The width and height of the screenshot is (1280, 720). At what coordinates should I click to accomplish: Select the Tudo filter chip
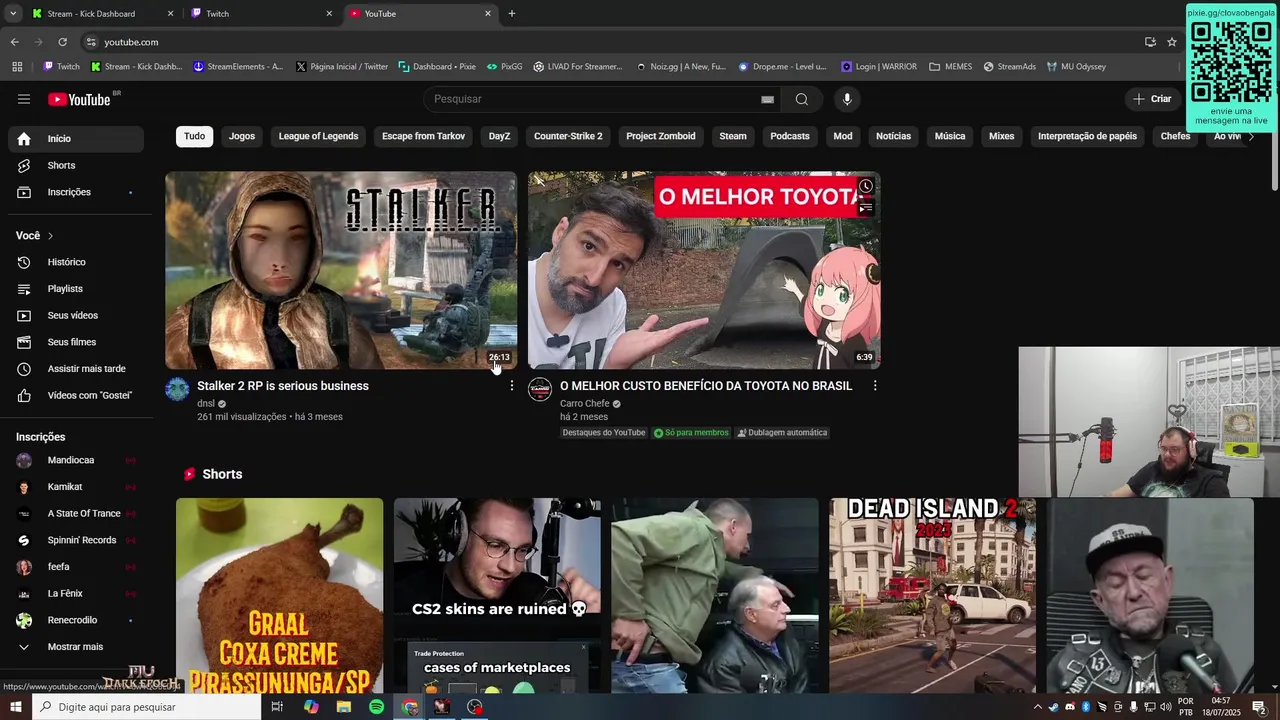tap(194, 136)
